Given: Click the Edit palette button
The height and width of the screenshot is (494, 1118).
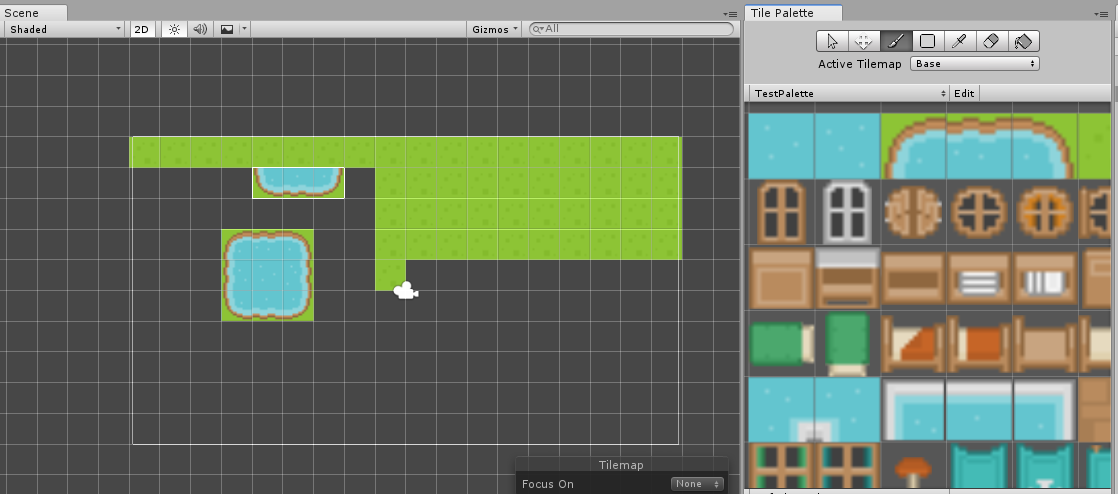Looking at the screenshot, I should pyautogui.click(x=964, y=93).
